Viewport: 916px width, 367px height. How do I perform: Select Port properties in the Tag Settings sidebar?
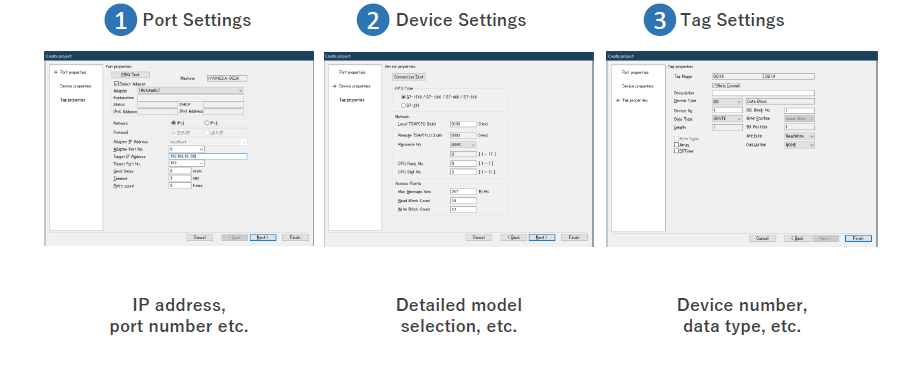click(x=636, y=72)
